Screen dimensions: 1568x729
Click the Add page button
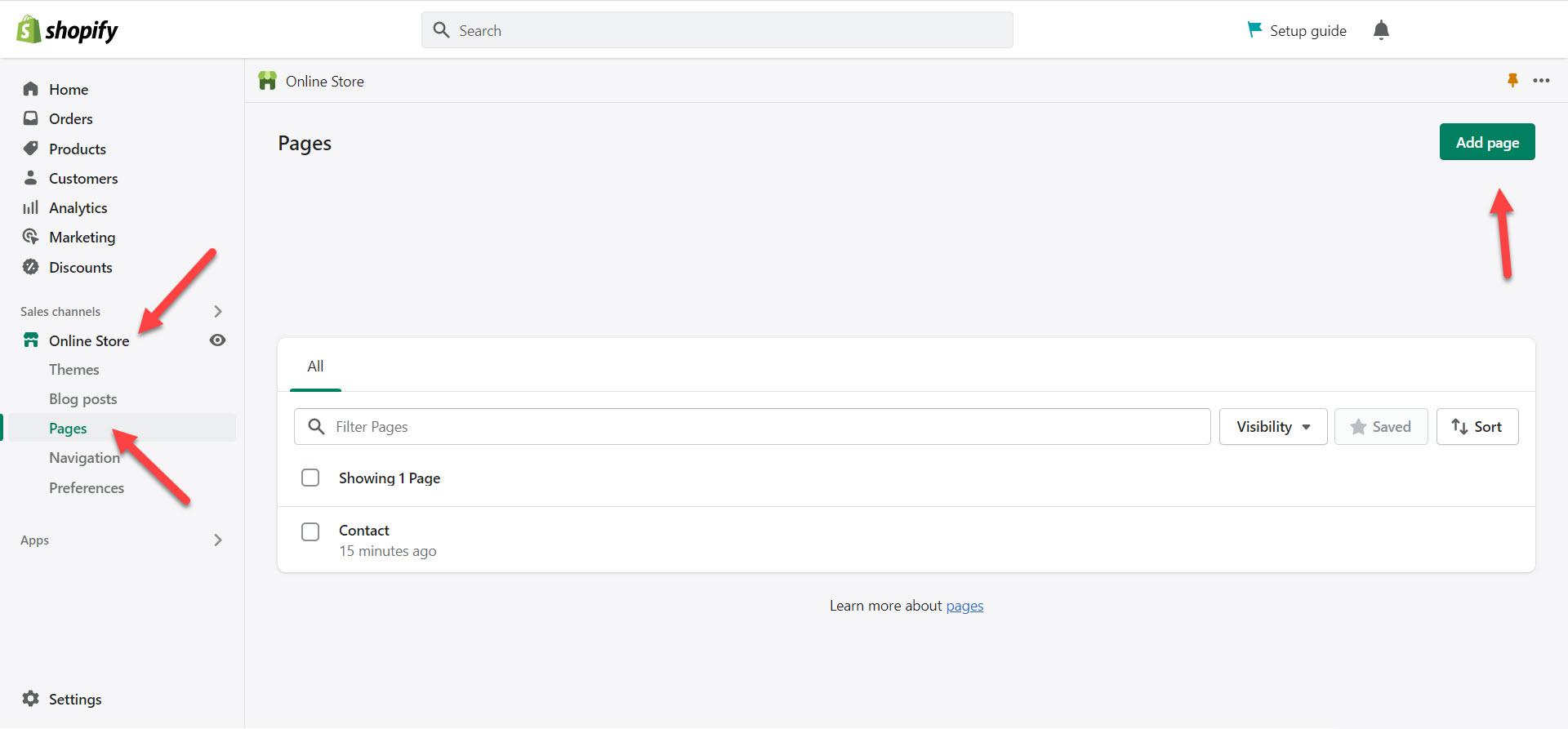click(1486, 142)
